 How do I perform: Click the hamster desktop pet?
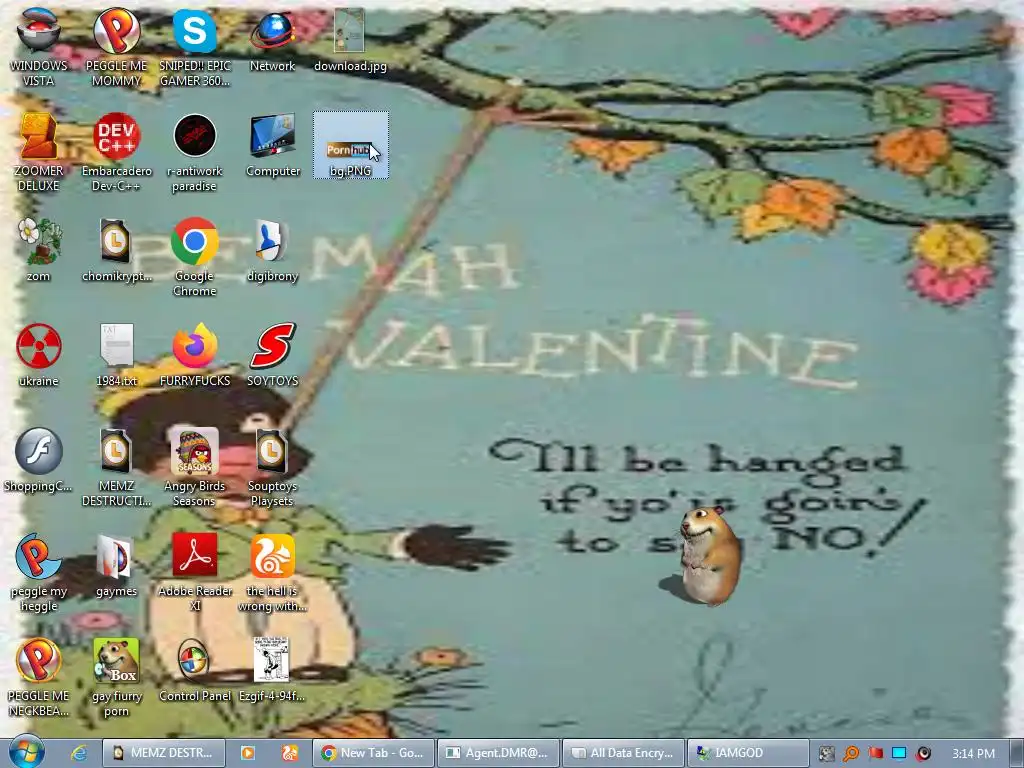click(709, 556)
